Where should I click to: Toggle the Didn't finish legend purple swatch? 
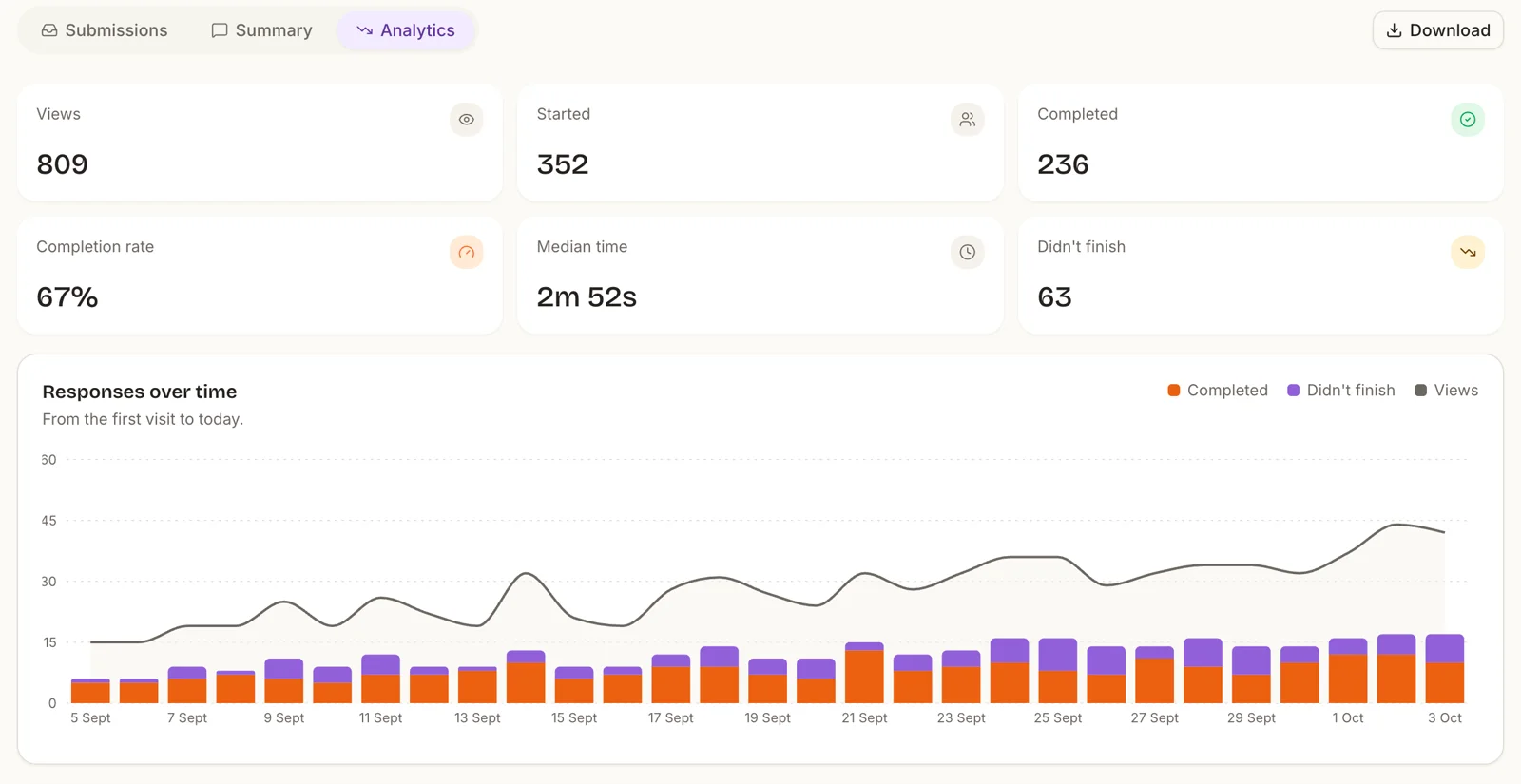(1293, 391)
